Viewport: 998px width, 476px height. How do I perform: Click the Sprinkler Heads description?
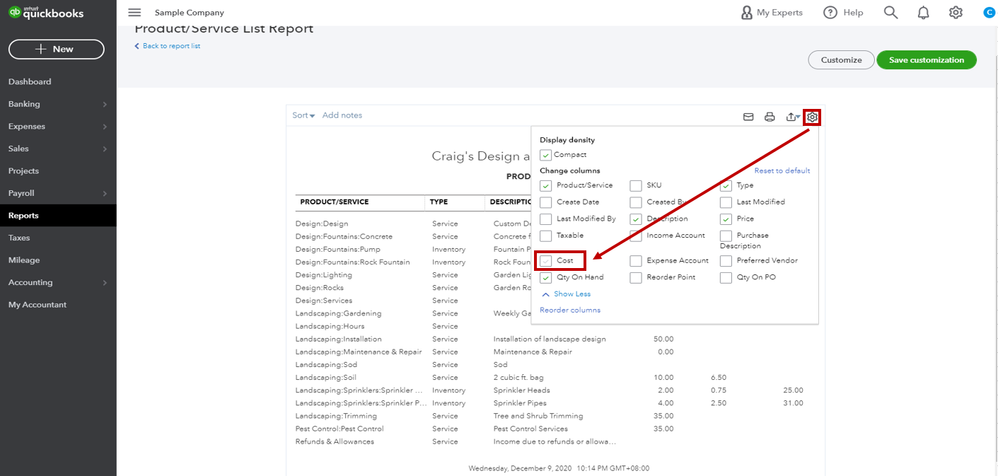(x=521, y=390)
